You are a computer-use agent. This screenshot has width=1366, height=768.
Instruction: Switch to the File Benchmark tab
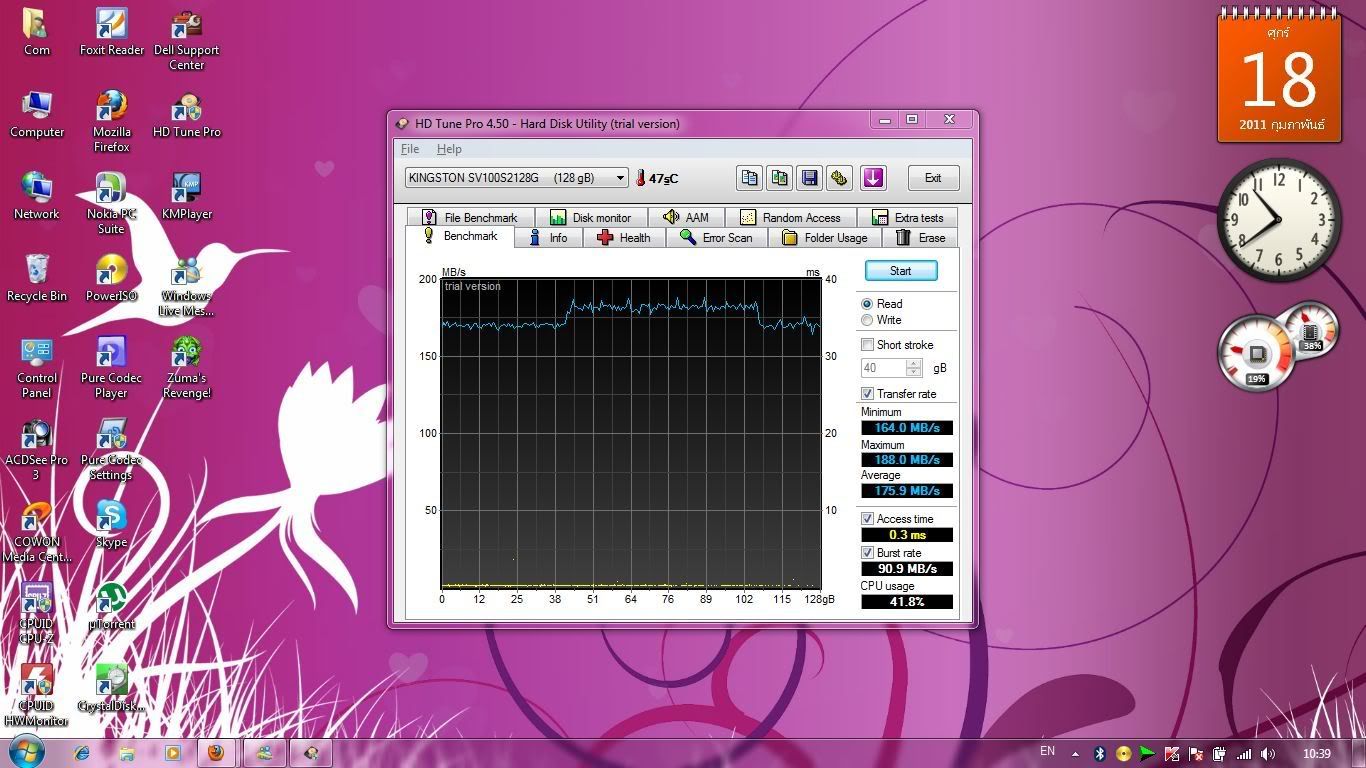470,217
